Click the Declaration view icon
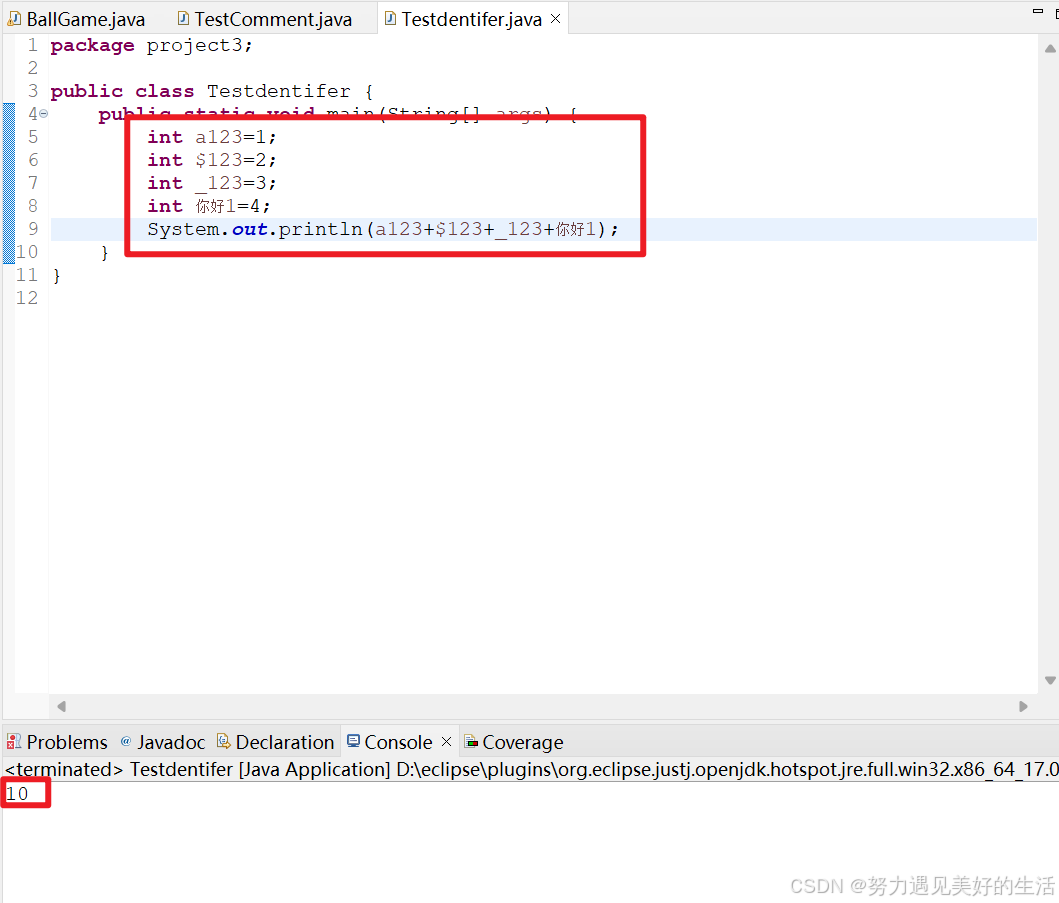The width and height of the screenshot is (1059, 903). [224, 742]
